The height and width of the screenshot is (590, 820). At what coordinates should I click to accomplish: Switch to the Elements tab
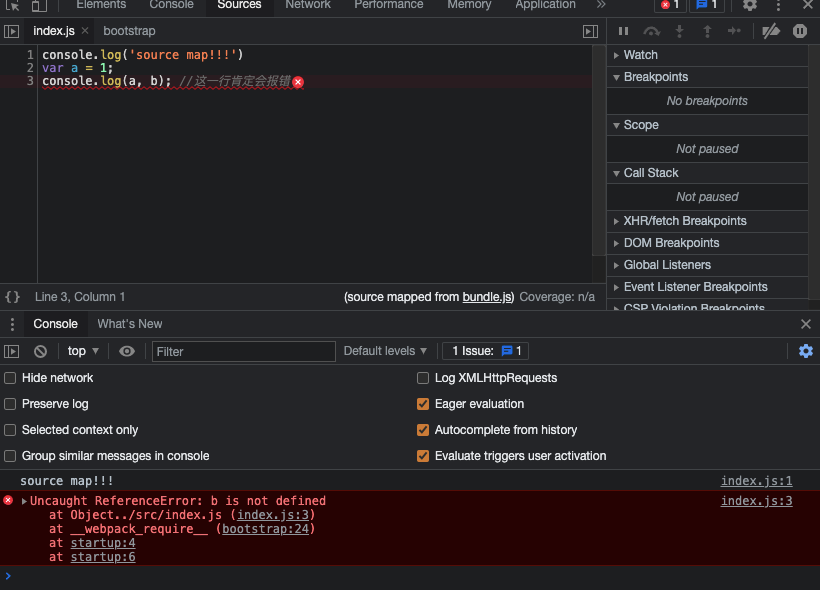tap(101, 5)
